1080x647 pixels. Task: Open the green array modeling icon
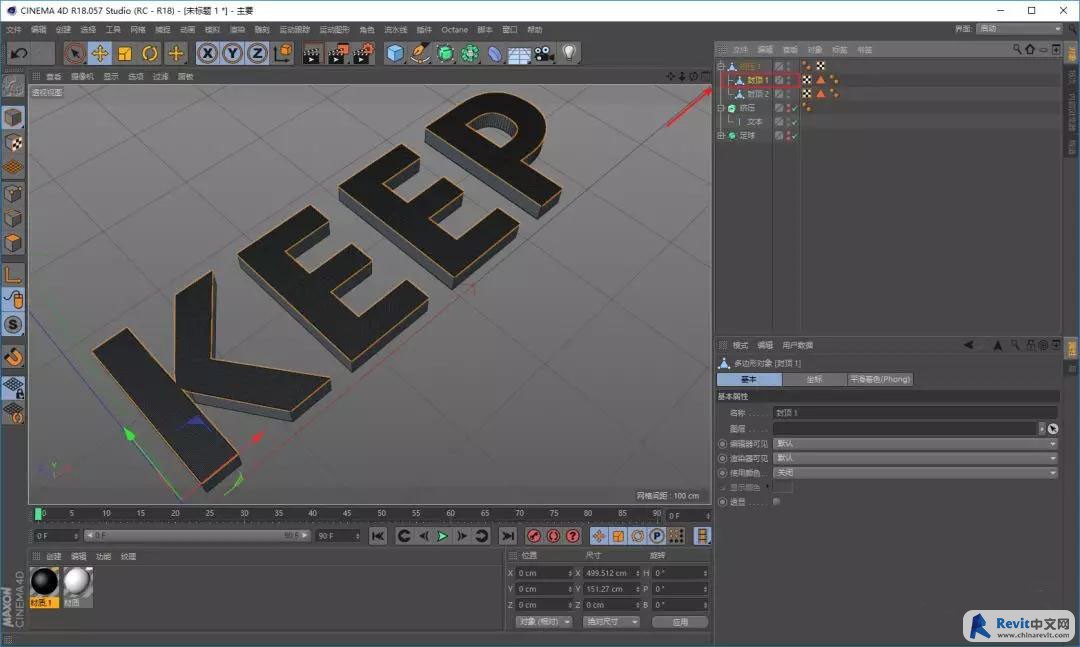coord(470,53)
